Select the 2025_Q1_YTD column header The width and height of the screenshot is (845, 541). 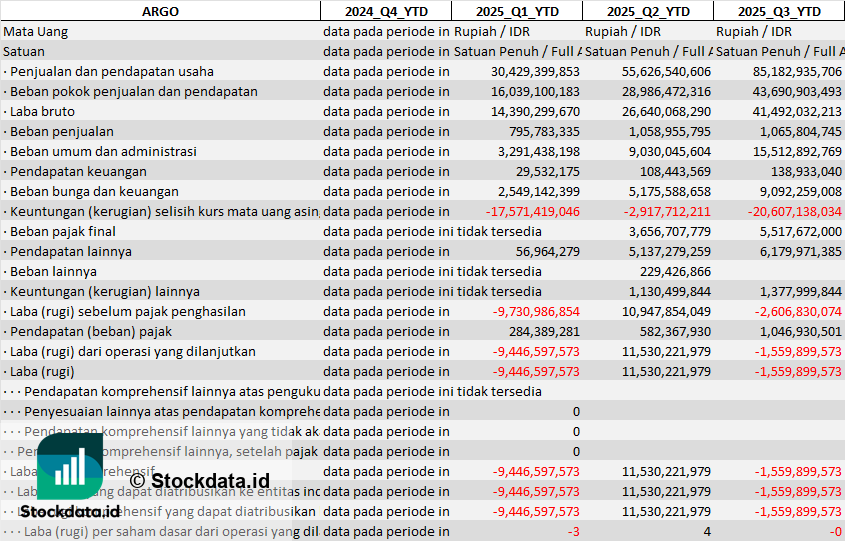coord(516,11)
